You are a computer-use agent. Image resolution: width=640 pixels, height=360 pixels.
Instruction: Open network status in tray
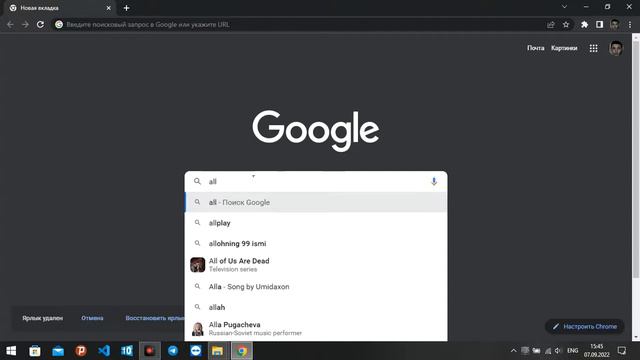[548, 351]
